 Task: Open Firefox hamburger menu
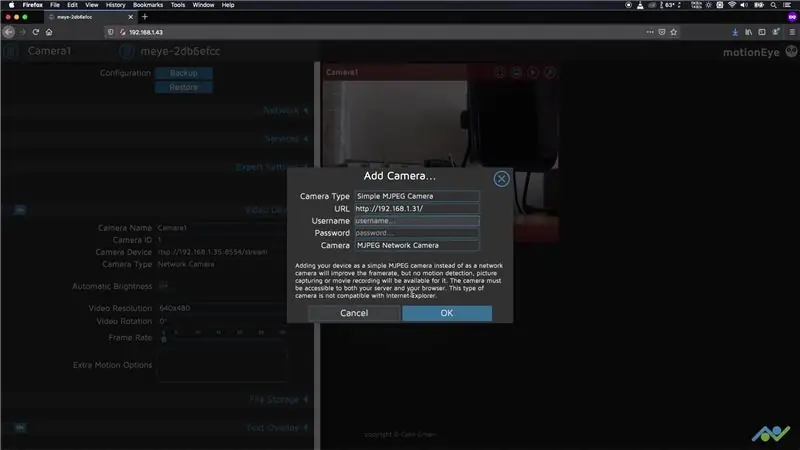(792, 32)
